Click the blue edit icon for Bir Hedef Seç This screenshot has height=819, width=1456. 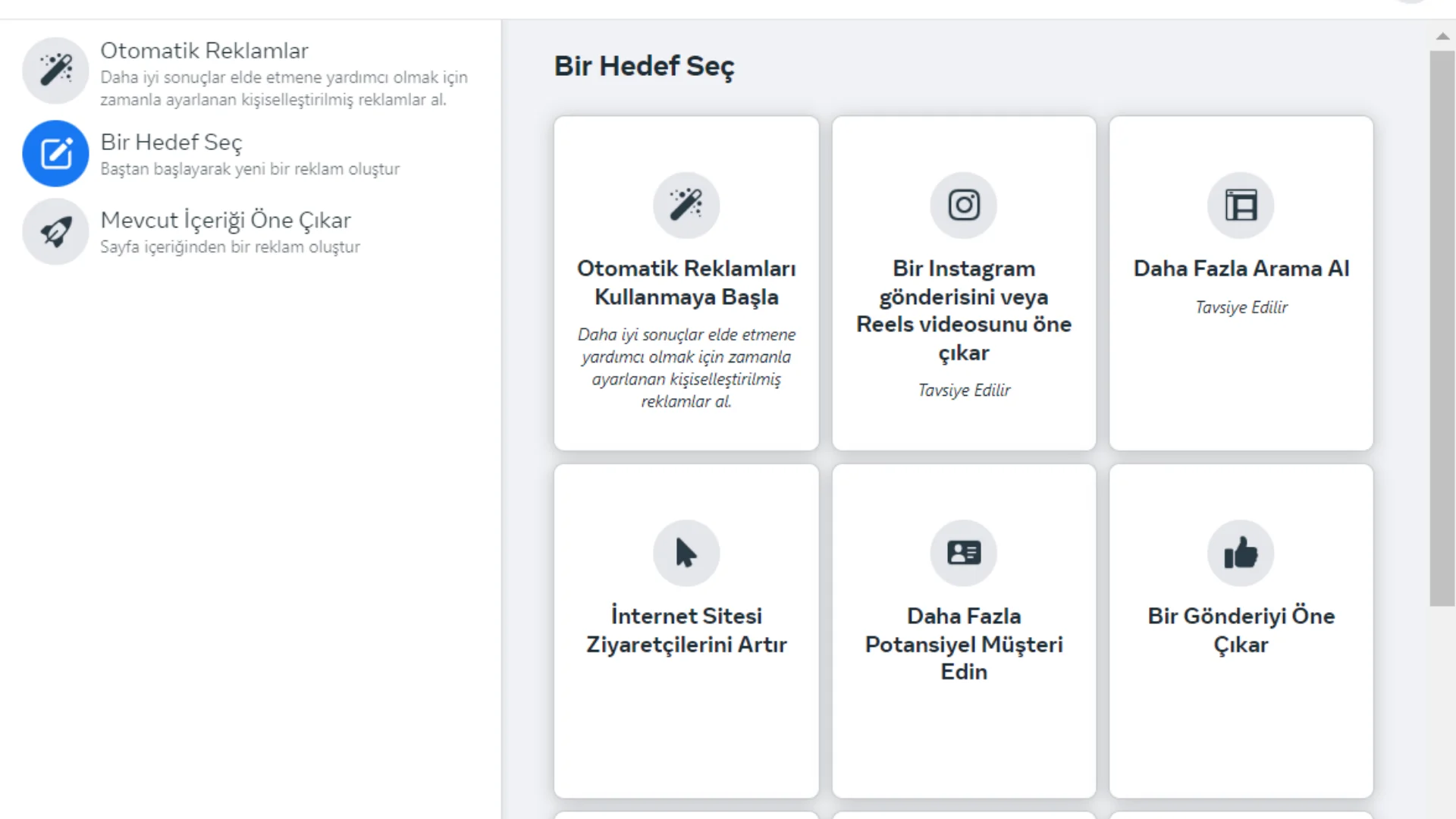pyautogui.click(x=55, y=153)
